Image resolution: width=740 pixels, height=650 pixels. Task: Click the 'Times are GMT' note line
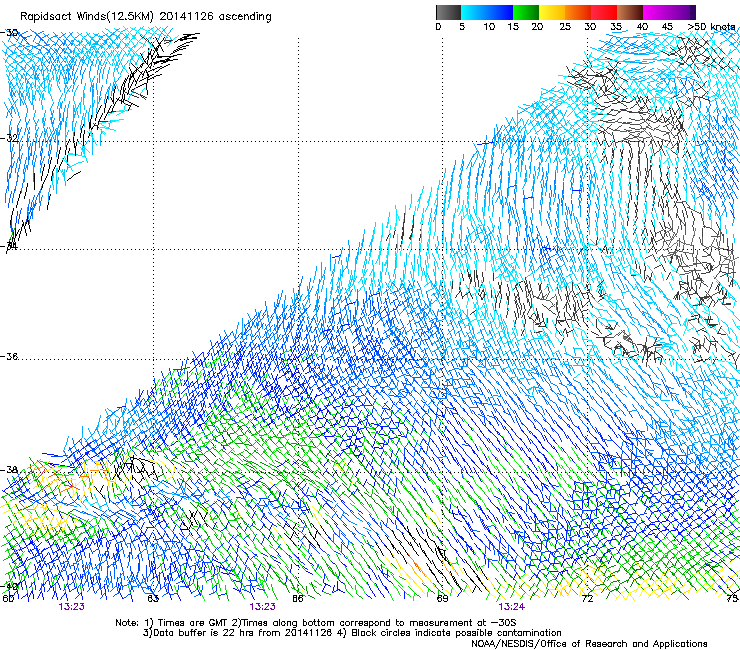point(316,623)
